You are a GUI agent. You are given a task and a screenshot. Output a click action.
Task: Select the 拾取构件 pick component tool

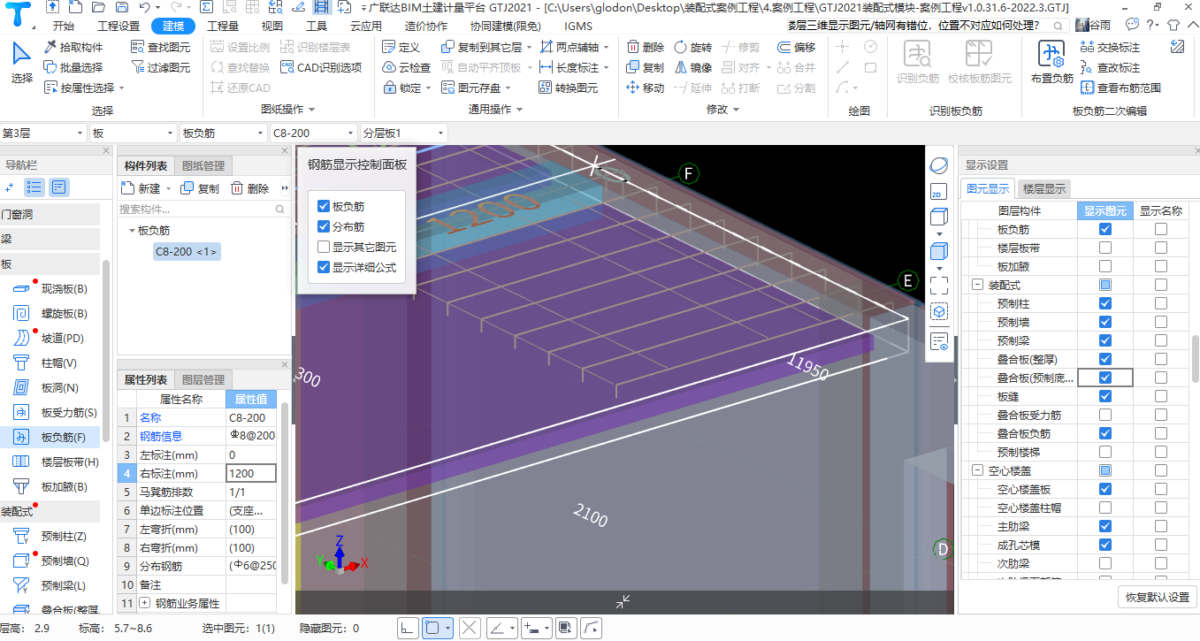[75, 47]
